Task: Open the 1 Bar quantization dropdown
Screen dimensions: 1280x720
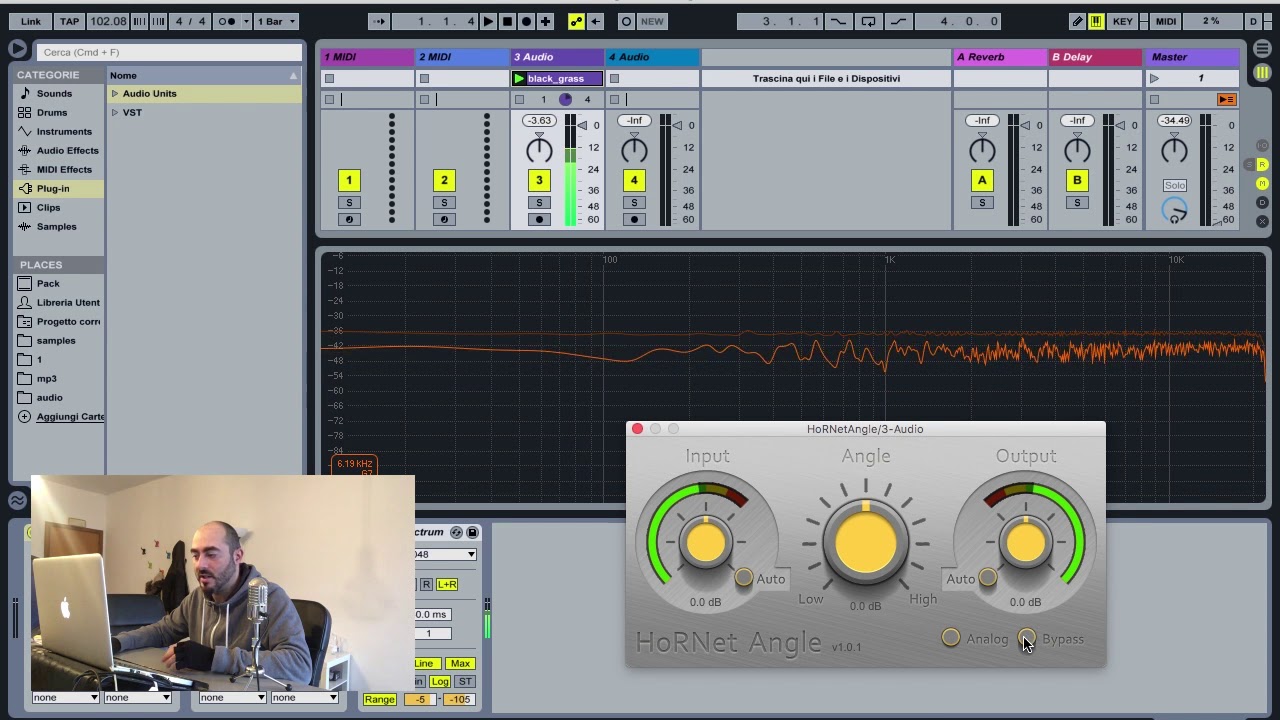Action: click(278, 21)
